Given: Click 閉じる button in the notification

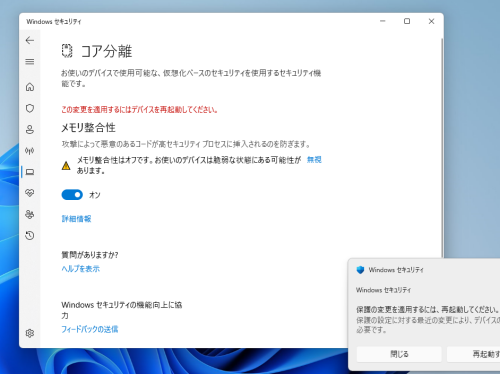Looking at the screenshot, I should coord(399,354).
